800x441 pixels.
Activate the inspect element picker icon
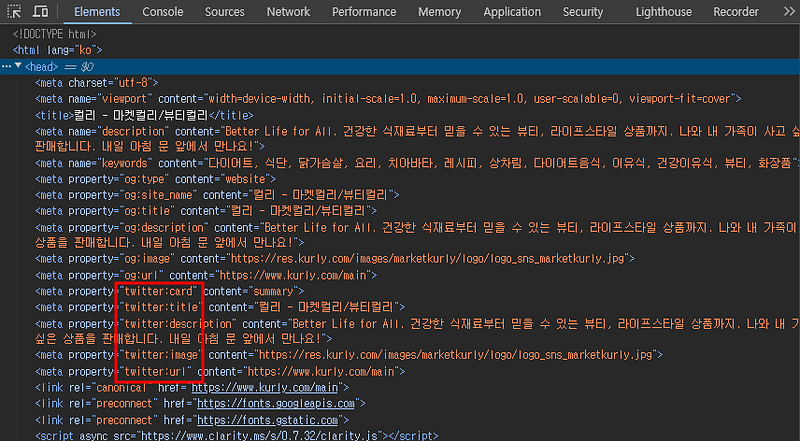coord(14,11)
